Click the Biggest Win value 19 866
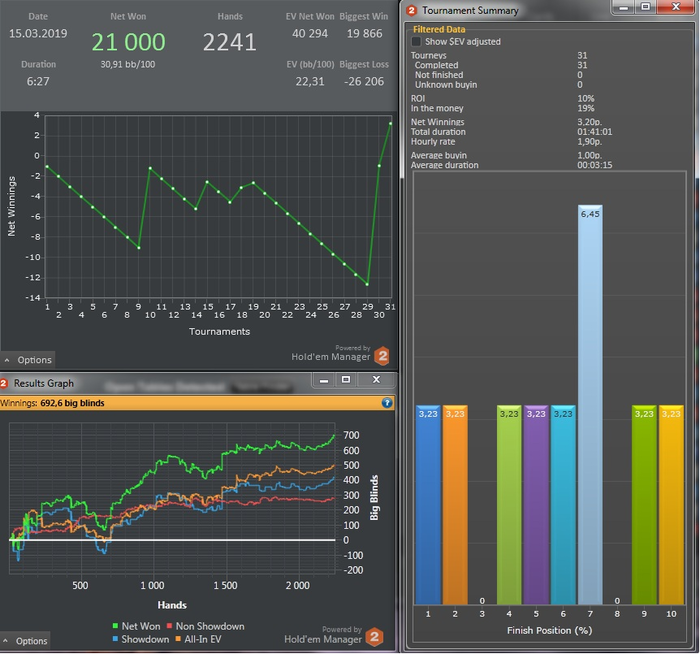Image resolution: width=700 pixels, height=654 pixels. pos(364,33)
